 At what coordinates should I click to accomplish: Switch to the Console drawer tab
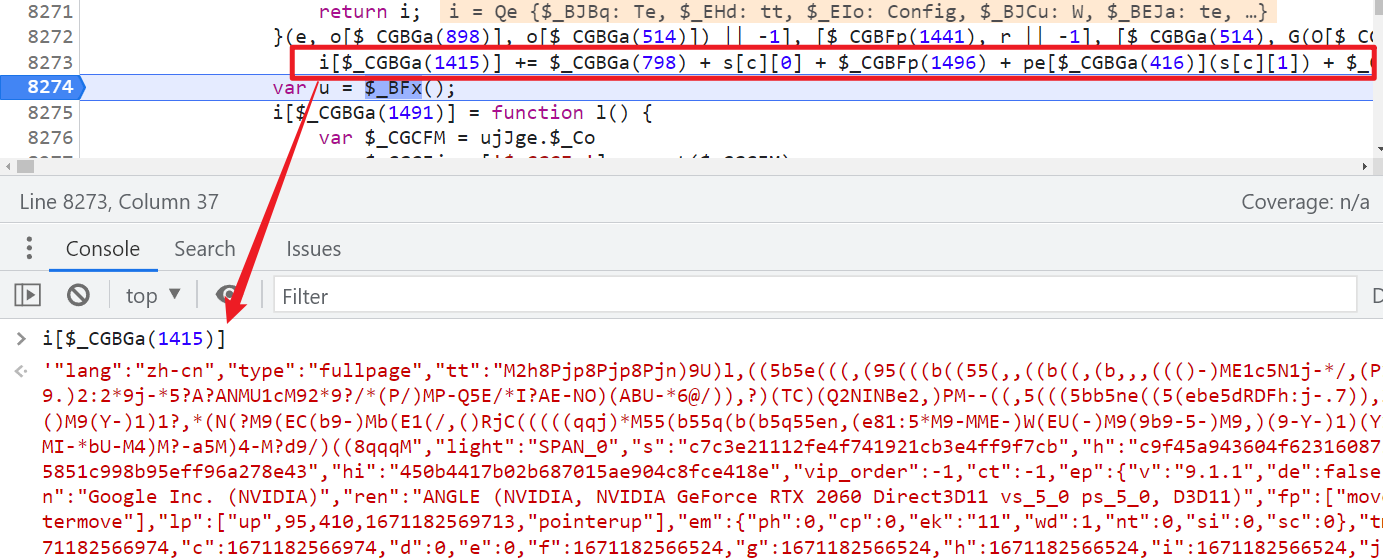[103, 249]
